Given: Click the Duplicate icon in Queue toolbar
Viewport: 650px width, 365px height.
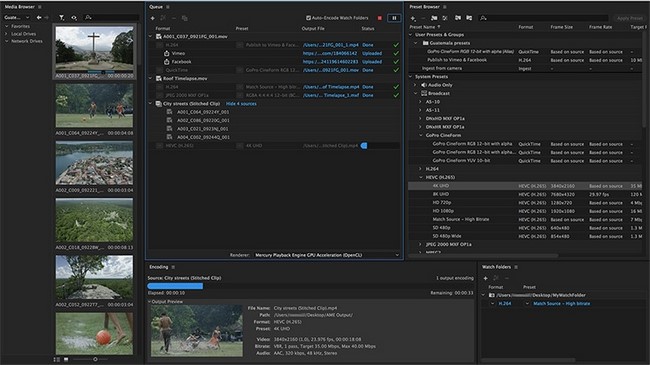Looking at the screenshot, I should pyautogui.click(x=185, y=18).
